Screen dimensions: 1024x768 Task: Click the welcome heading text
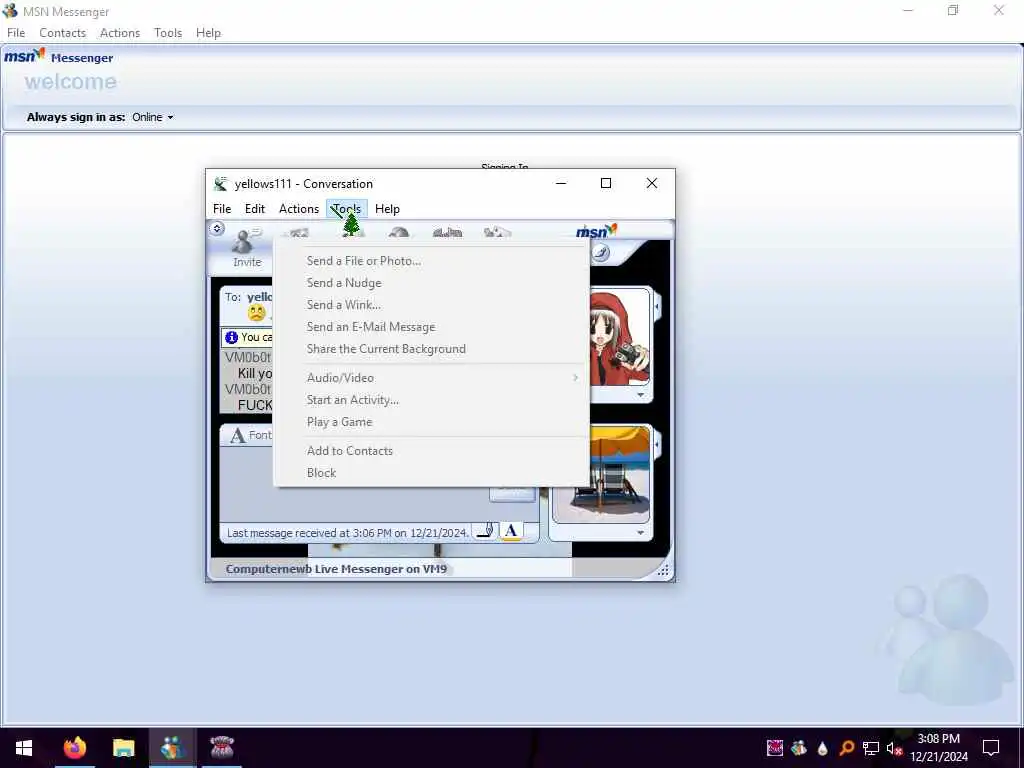(71, 82)
